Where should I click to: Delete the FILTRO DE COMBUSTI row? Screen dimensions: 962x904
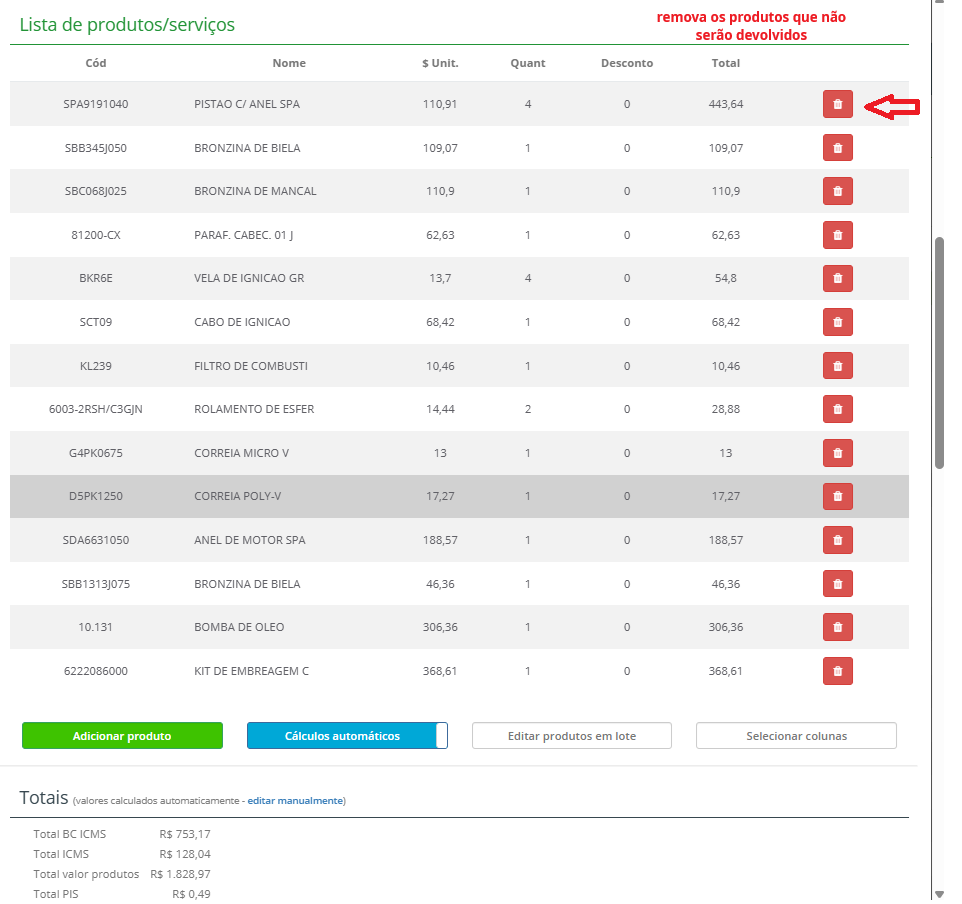tap(837, 366)
